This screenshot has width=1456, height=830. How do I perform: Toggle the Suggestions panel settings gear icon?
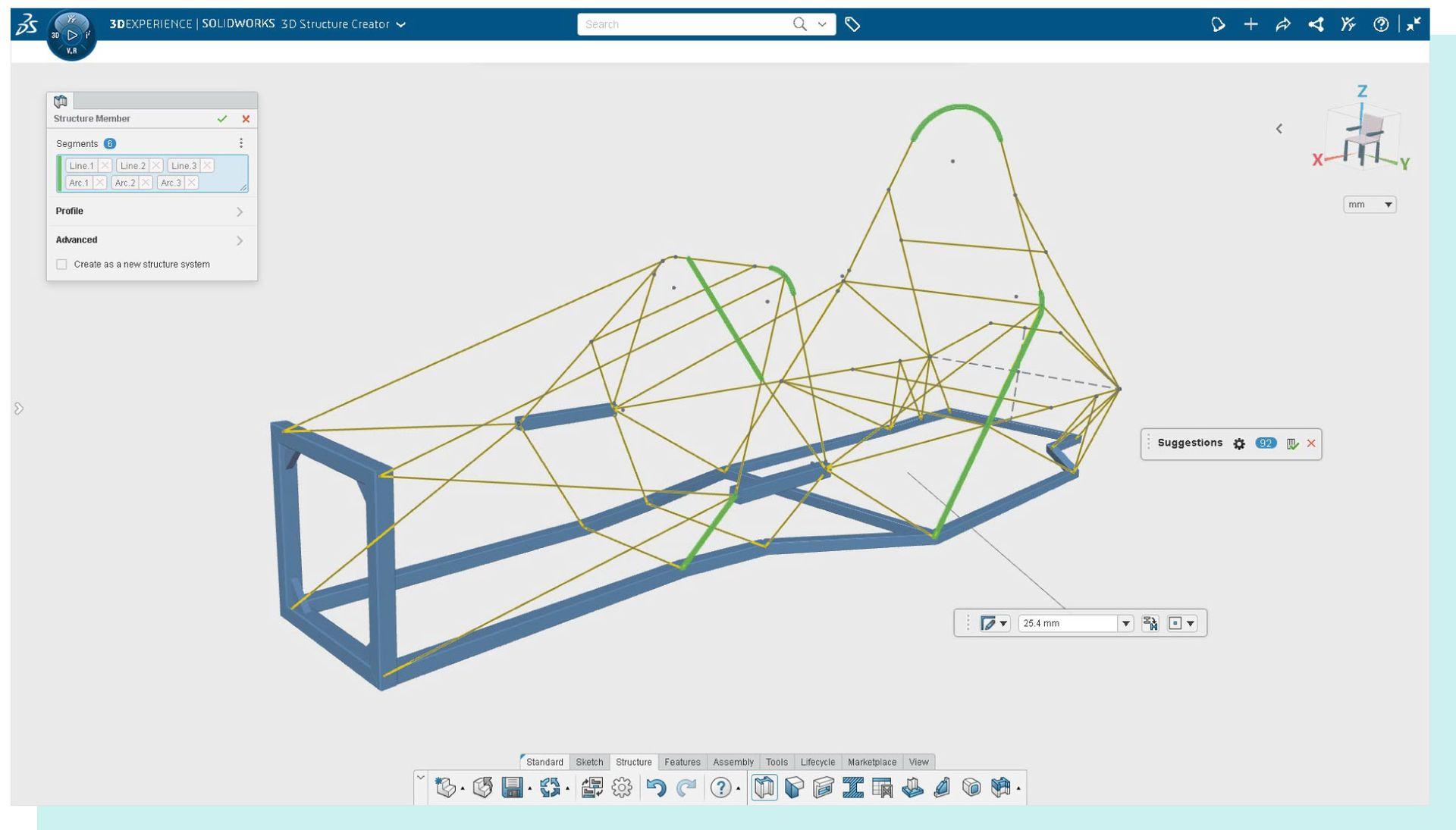tap(1238, 443)
